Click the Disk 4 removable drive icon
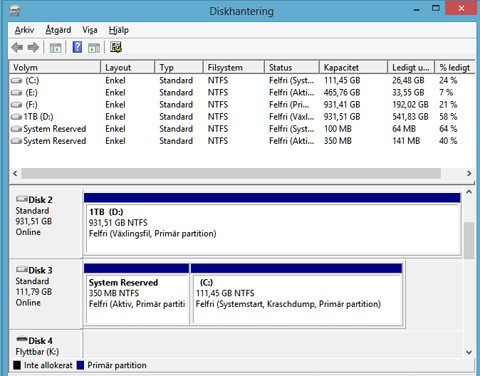 click(22, 339)
